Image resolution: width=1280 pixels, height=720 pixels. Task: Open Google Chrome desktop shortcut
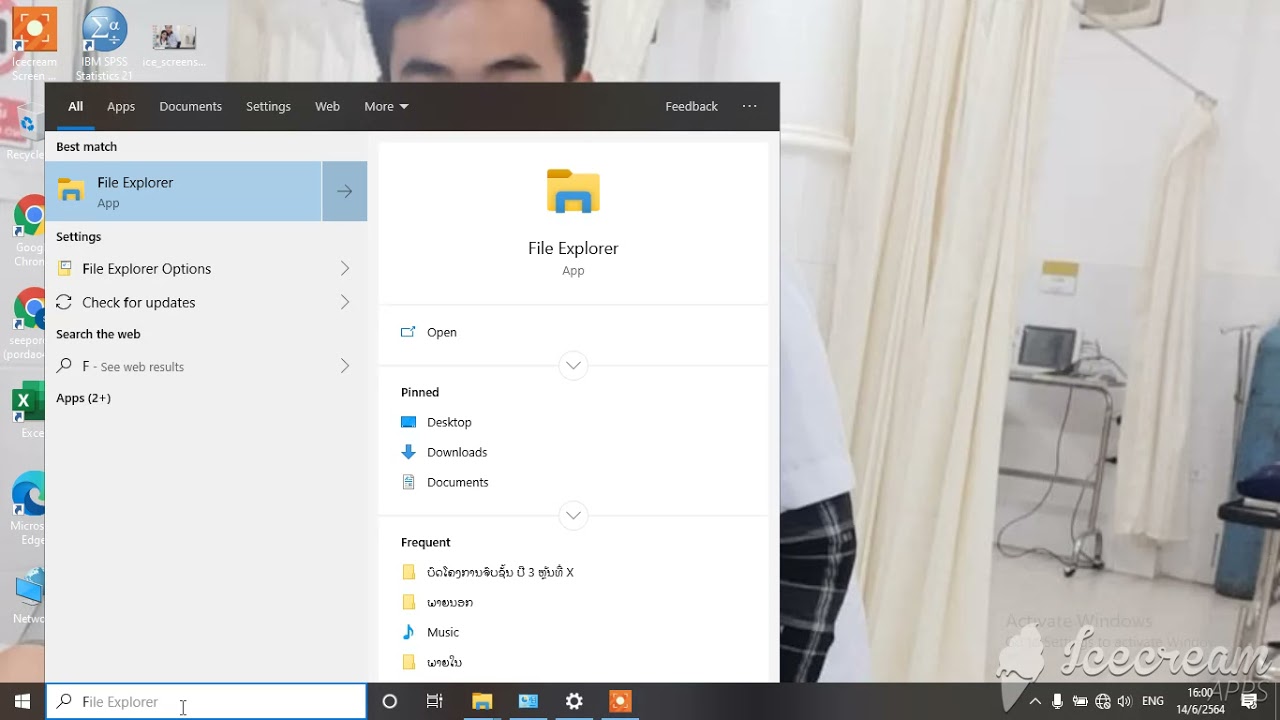(30, 231)
